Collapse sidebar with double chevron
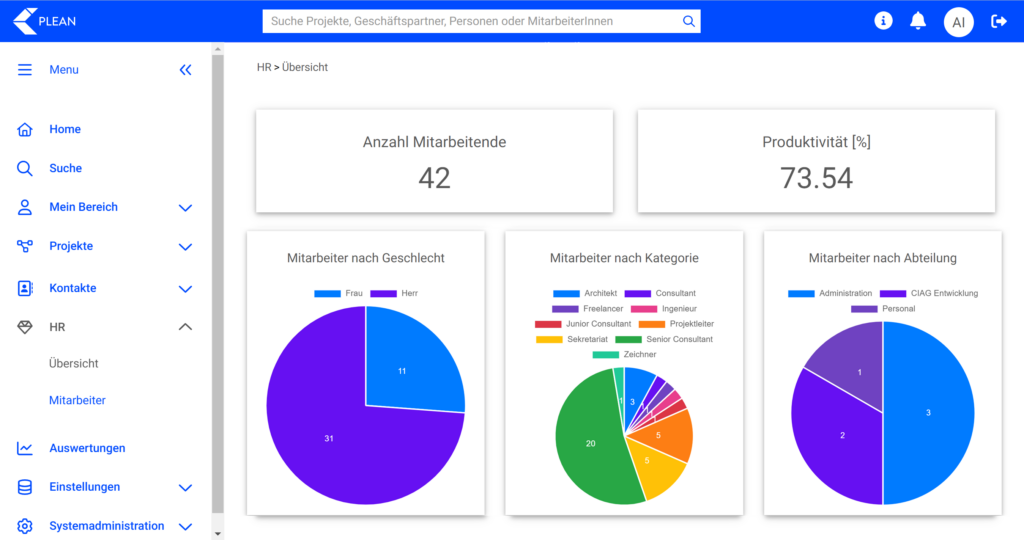The width and height of the screenshot is (1024, 540). 185,70
